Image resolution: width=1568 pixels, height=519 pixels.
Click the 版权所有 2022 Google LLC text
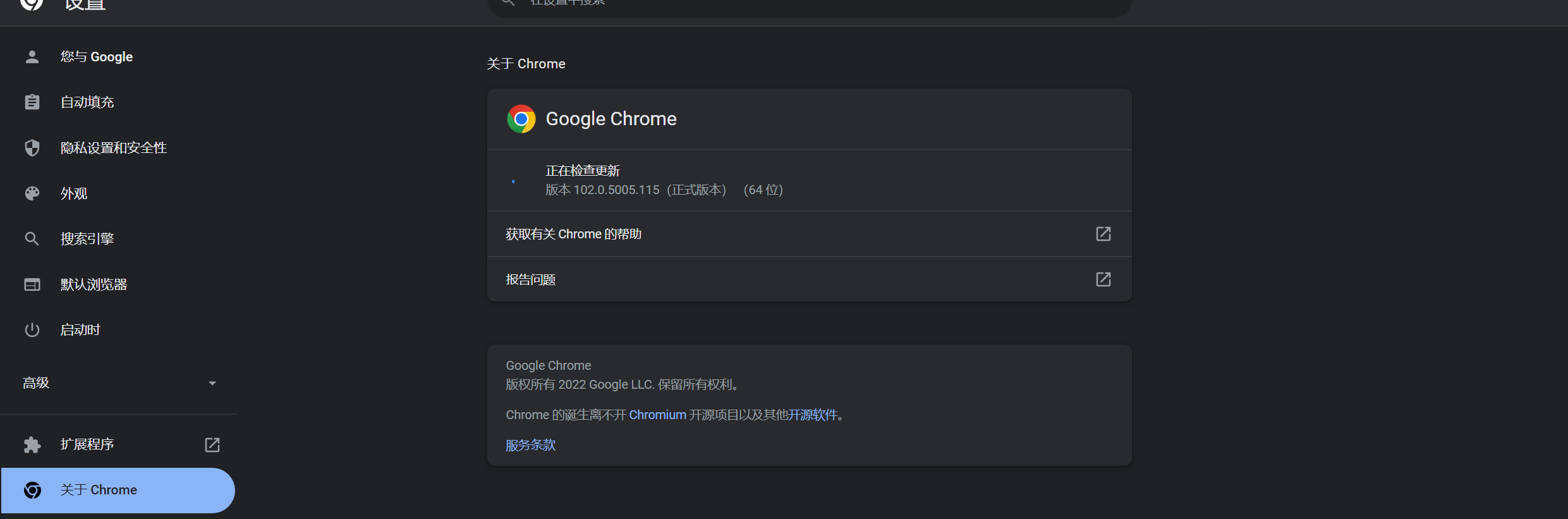(x=622, y=384)
